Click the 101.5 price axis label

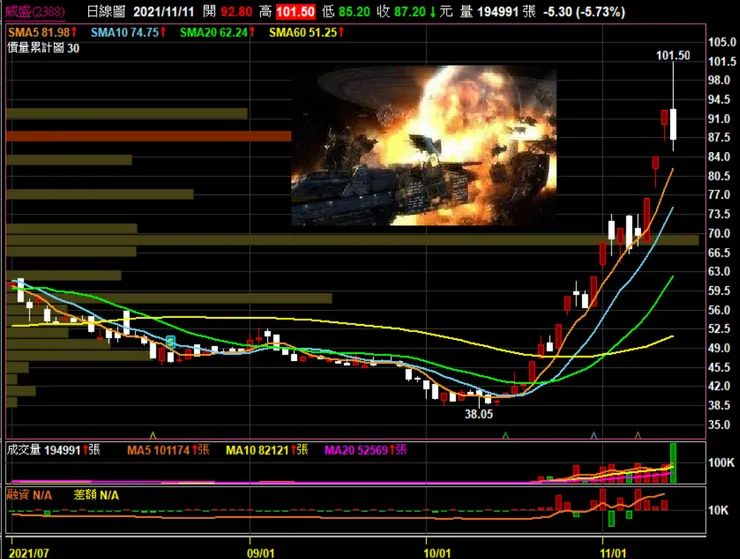(722, 61)
